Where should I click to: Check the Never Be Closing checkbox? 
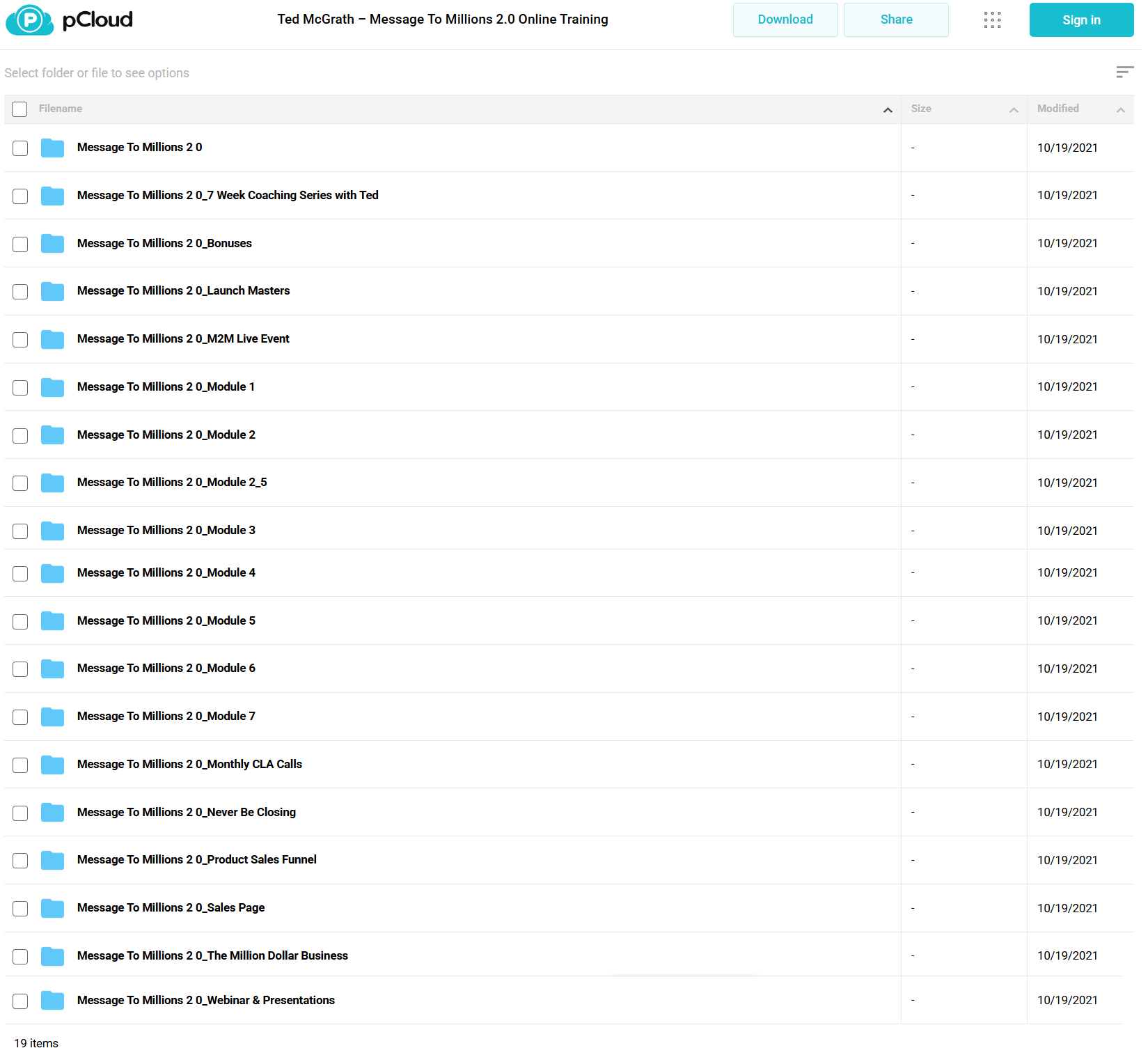tap(20, 813)
